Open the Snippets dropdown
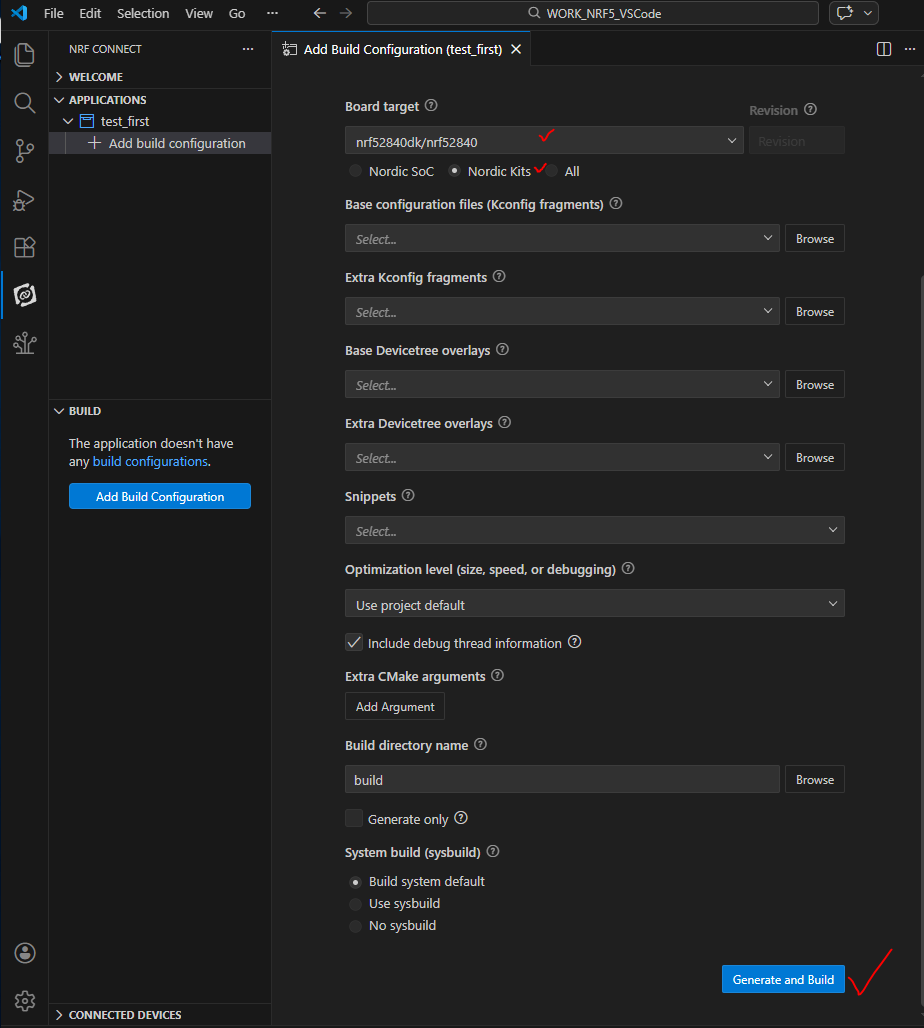 coord(595,530)
